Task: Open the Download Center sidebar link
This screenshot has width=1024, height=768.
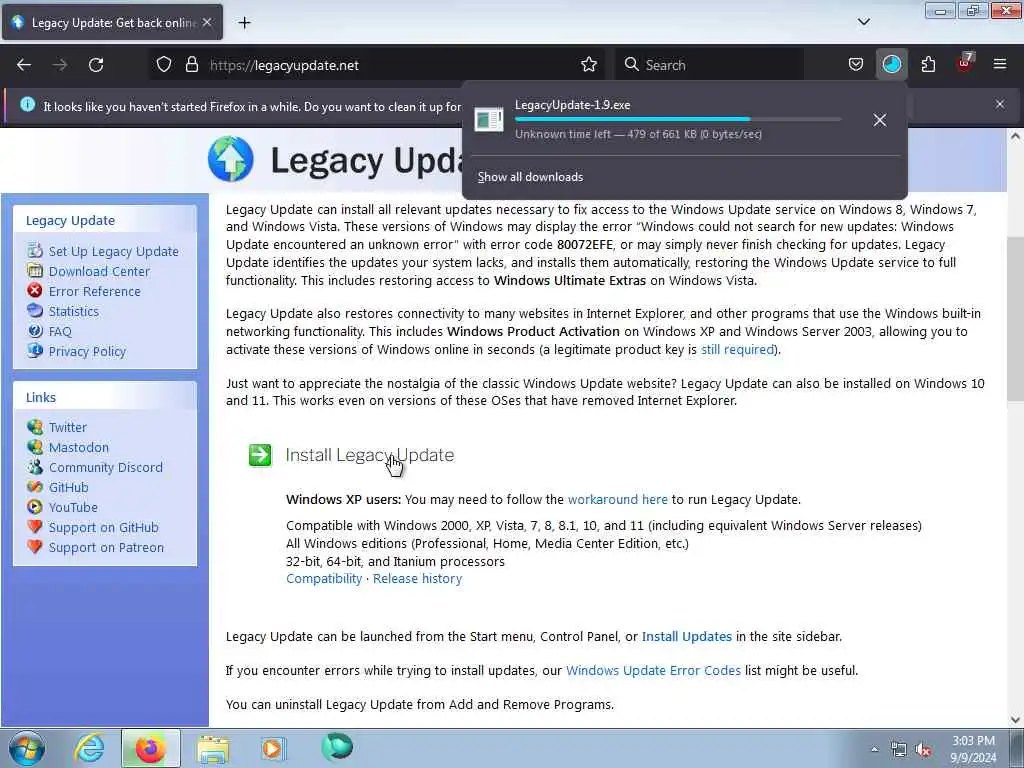Action: pyautogui.click(x=99, y=272)
